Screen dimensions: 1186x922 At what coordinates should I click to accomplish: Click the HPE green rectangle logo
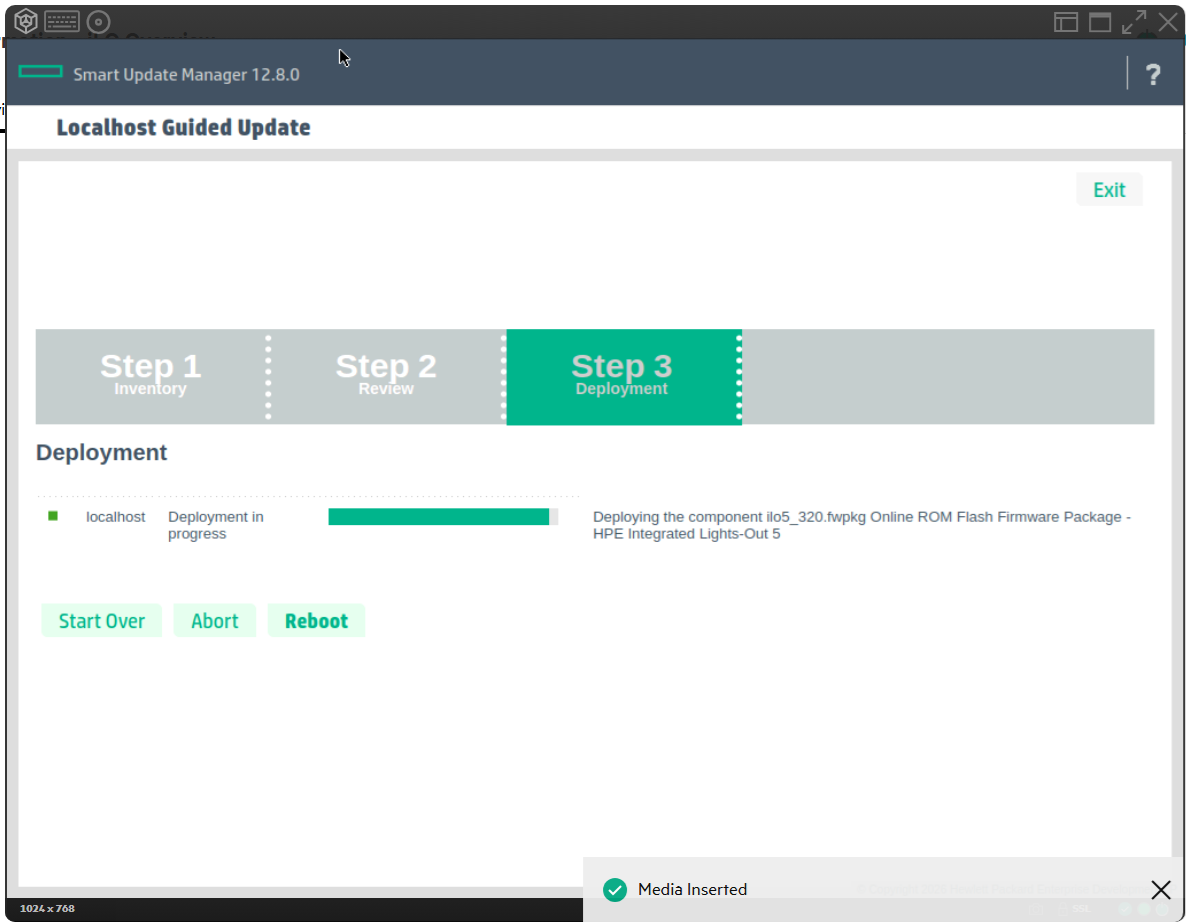(x=41, y=72)
